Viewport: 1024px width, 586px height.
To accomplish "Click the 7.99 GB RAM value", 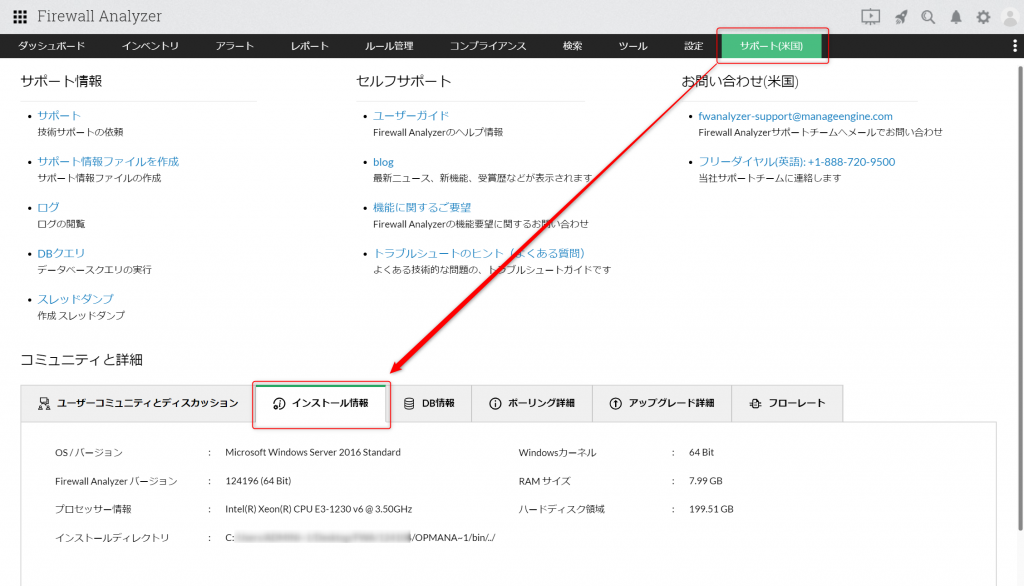I will click(x=705, y=481).
